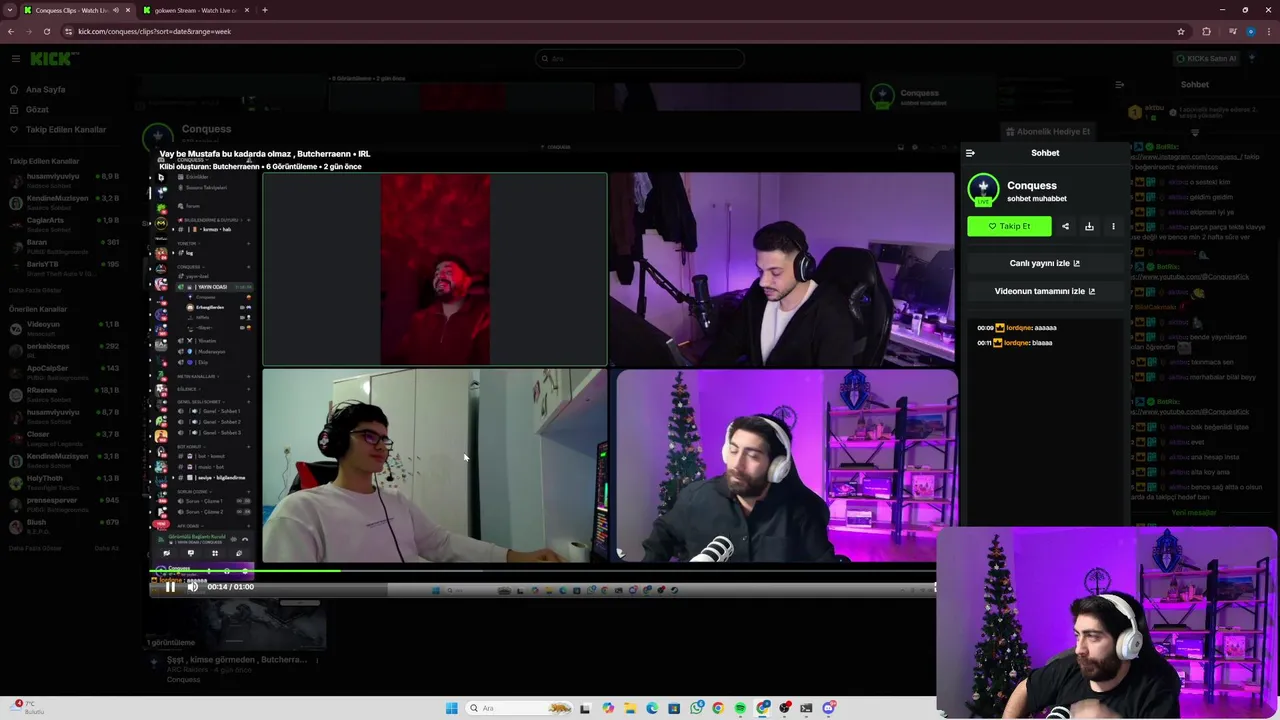This screenshot has height=720, width=1280.
Task: Open RRaenee recommended channel
Action: [64, 394]
